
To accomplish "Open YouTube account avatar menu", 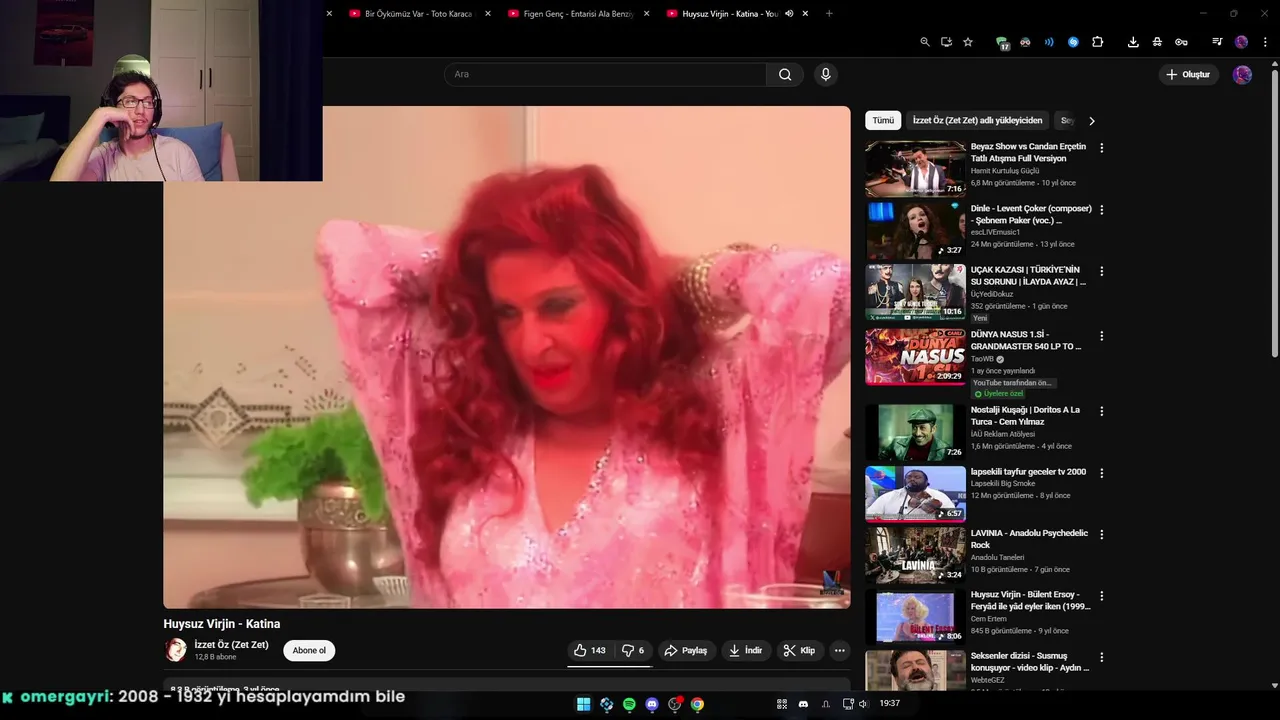I will click(x=1242, y=75).
